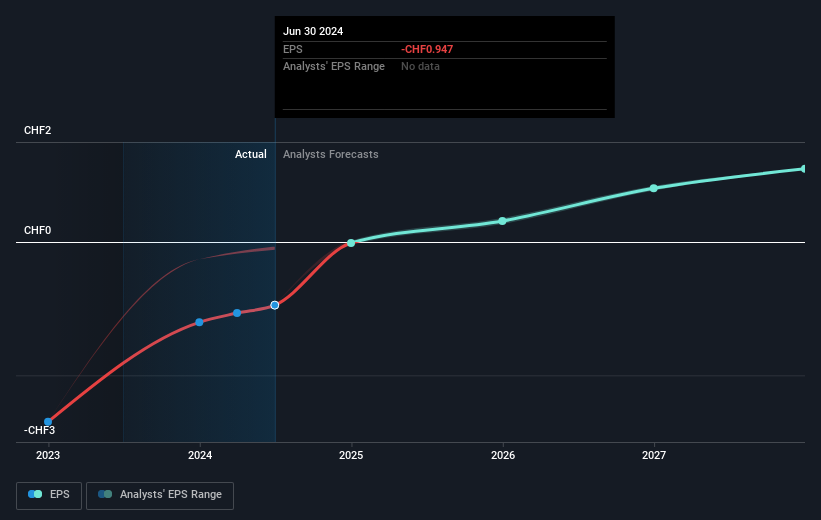
Task: Click the 2024 x-axis label
Action: tap(200, 456)
